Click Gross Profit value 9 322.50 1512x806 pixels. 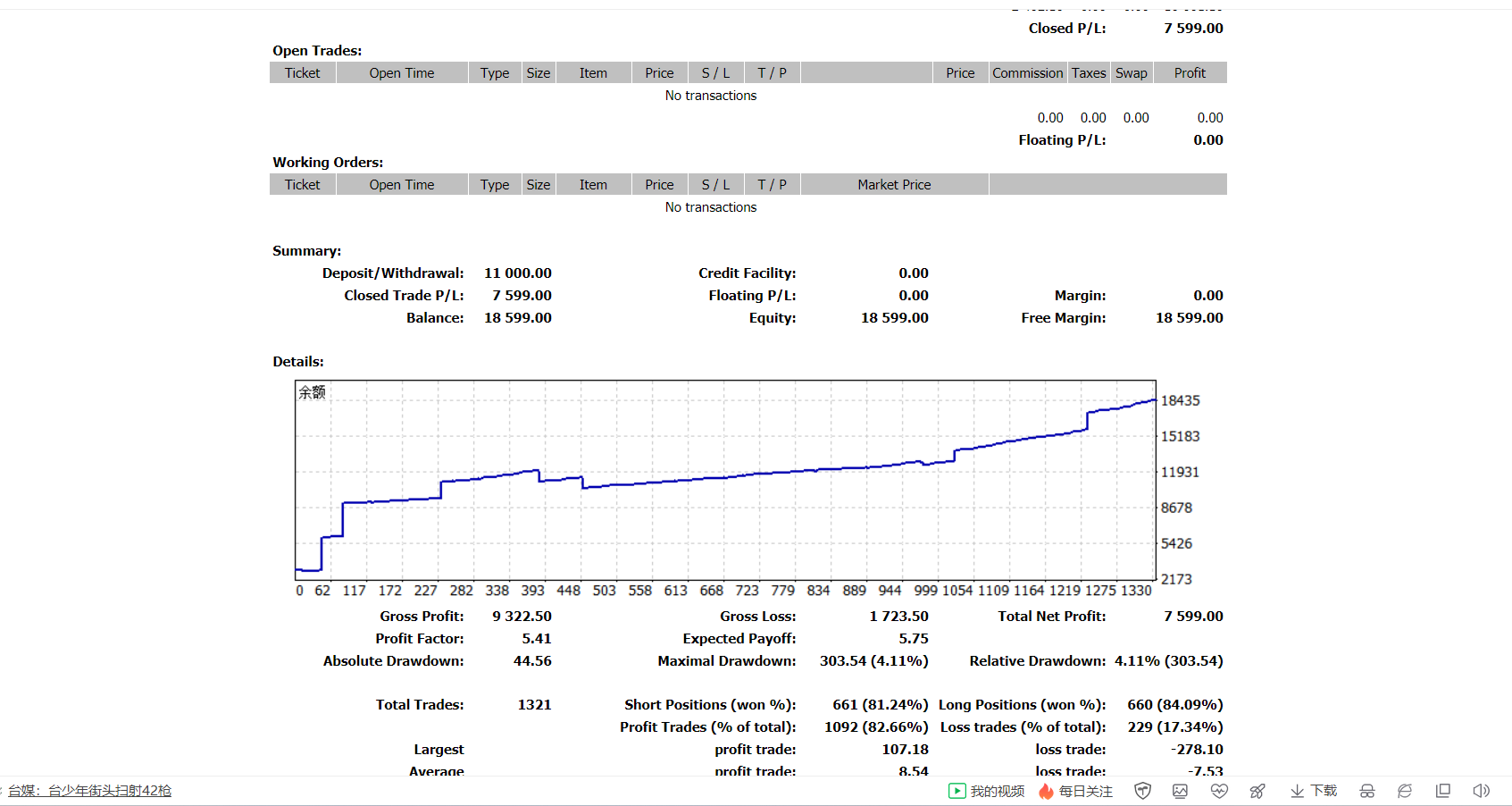(x=522, y=617)
